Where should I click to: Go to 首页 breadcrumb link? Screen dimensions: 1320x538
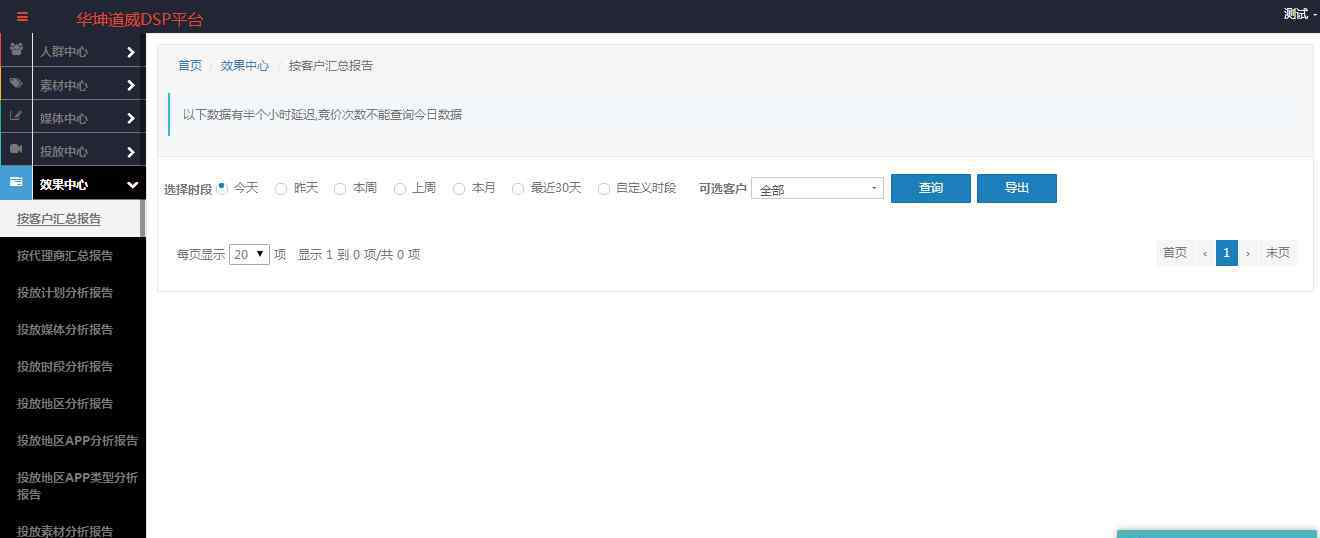[x=190, y=65]
